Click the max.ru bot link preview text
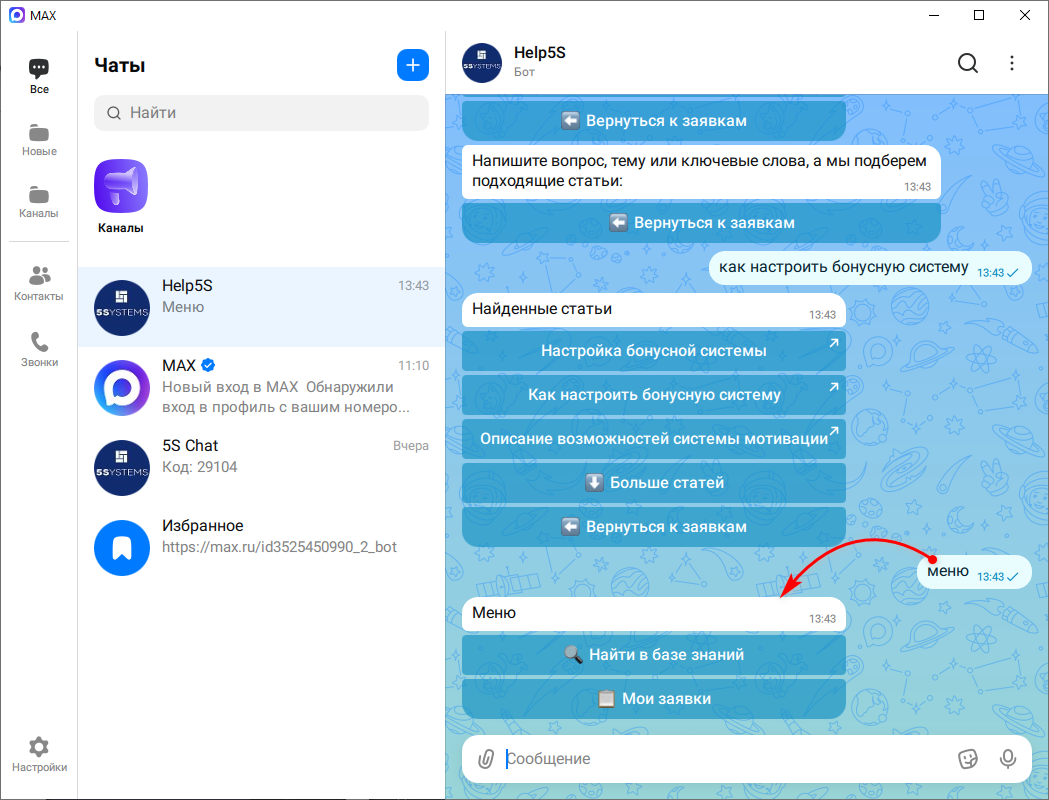 (279, 547)
